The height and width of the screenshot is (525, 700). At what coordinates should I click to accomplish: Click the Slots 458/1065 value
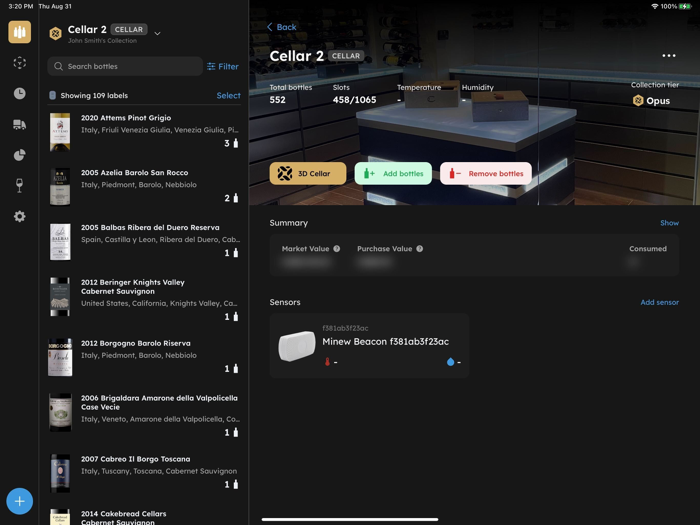[x=354, y=100]
